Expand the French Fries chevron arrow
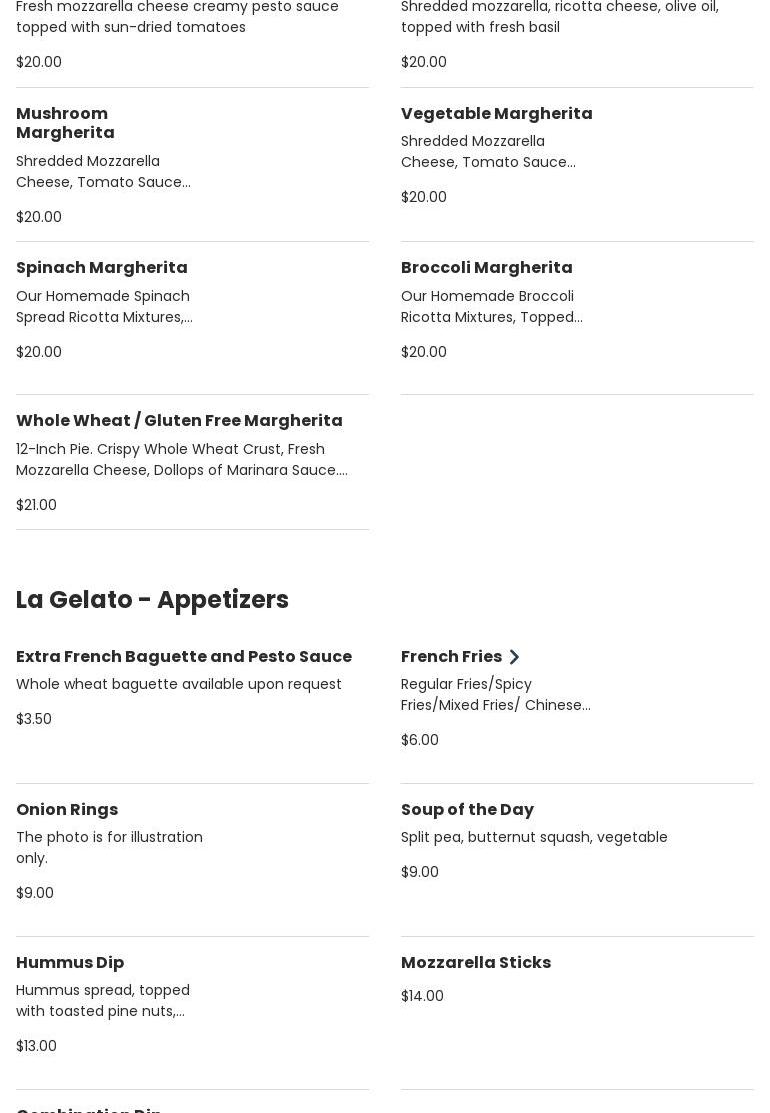The height and width of the screenshot is (1113, 770). (x=514, y=657)
